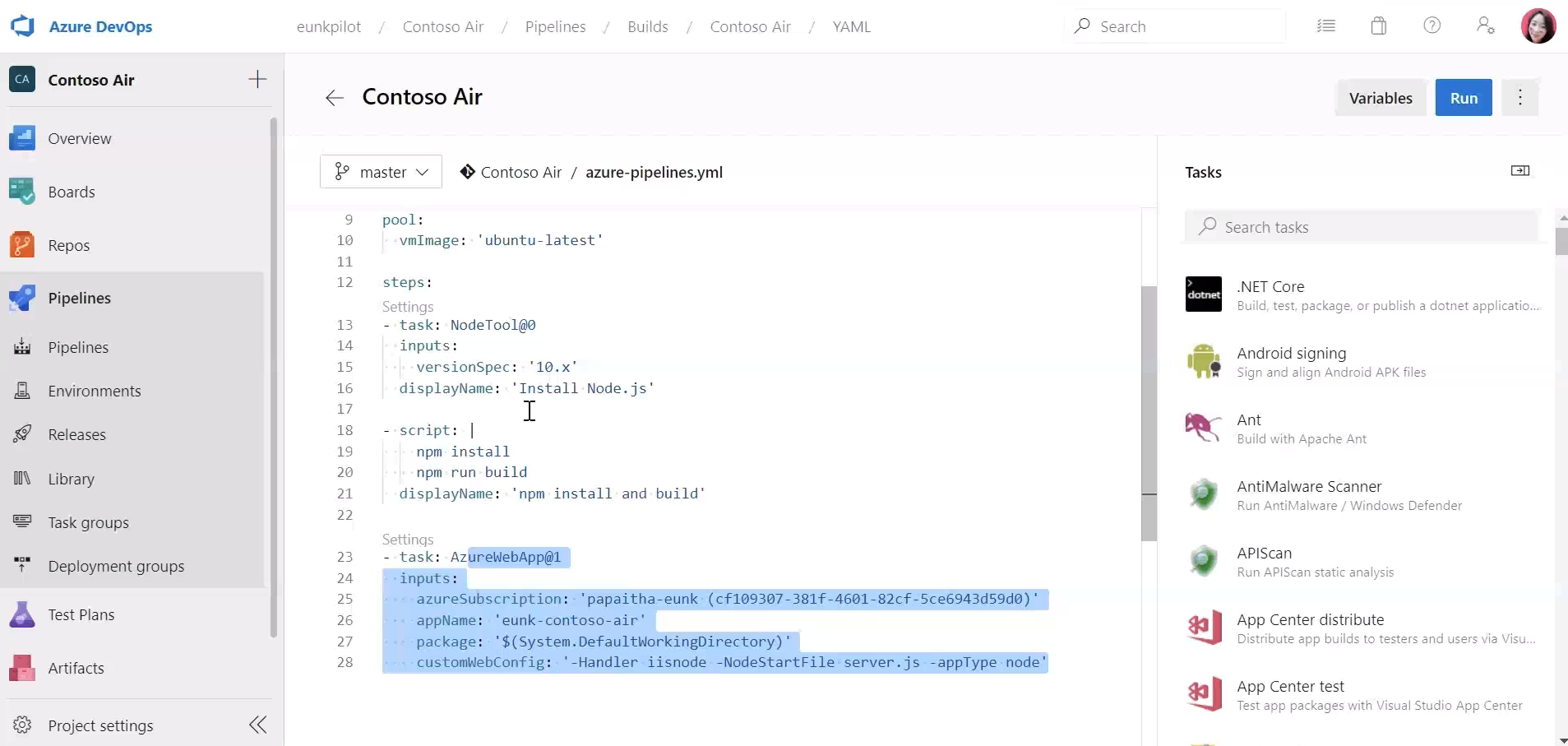
Task: Click the Test Plans flask icon
Action: [x=22, y=614]
